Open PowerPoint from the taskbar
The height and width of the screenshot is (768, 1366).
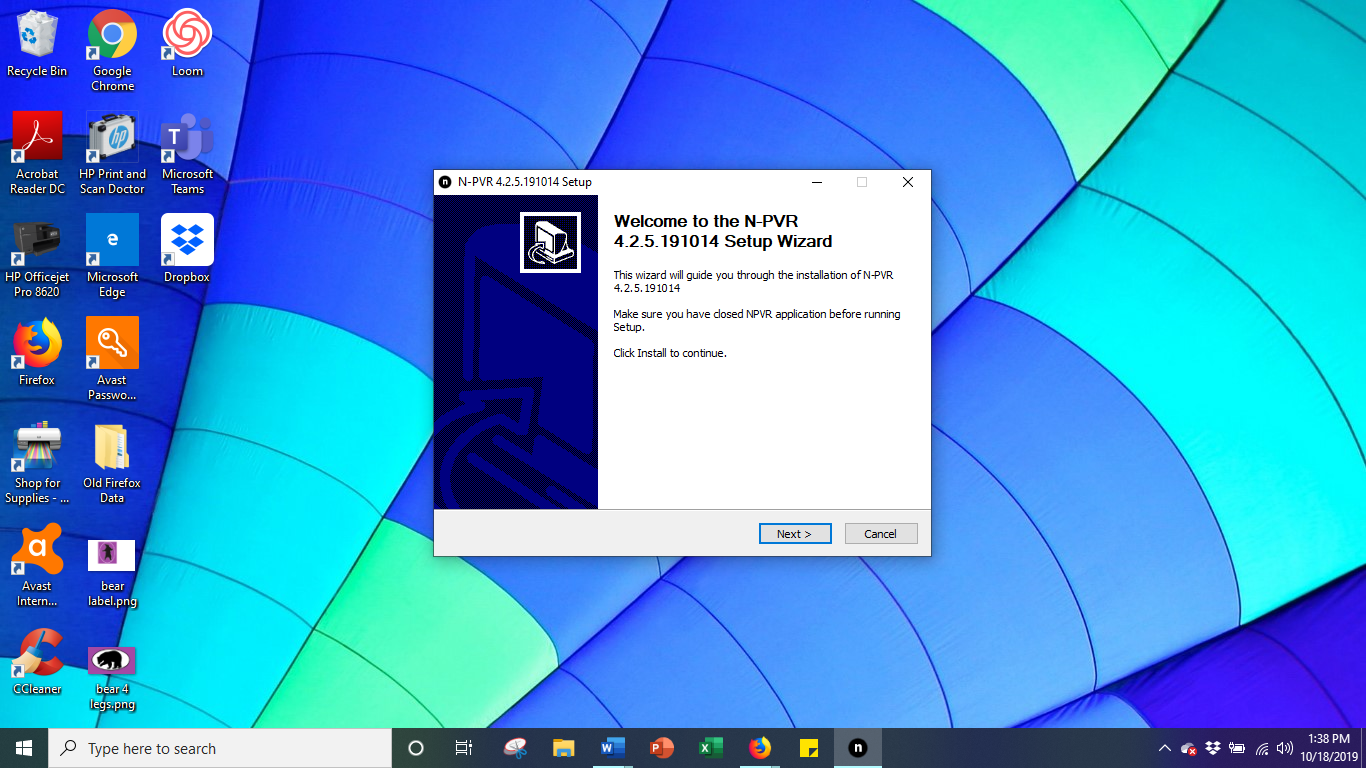(662, 748)
